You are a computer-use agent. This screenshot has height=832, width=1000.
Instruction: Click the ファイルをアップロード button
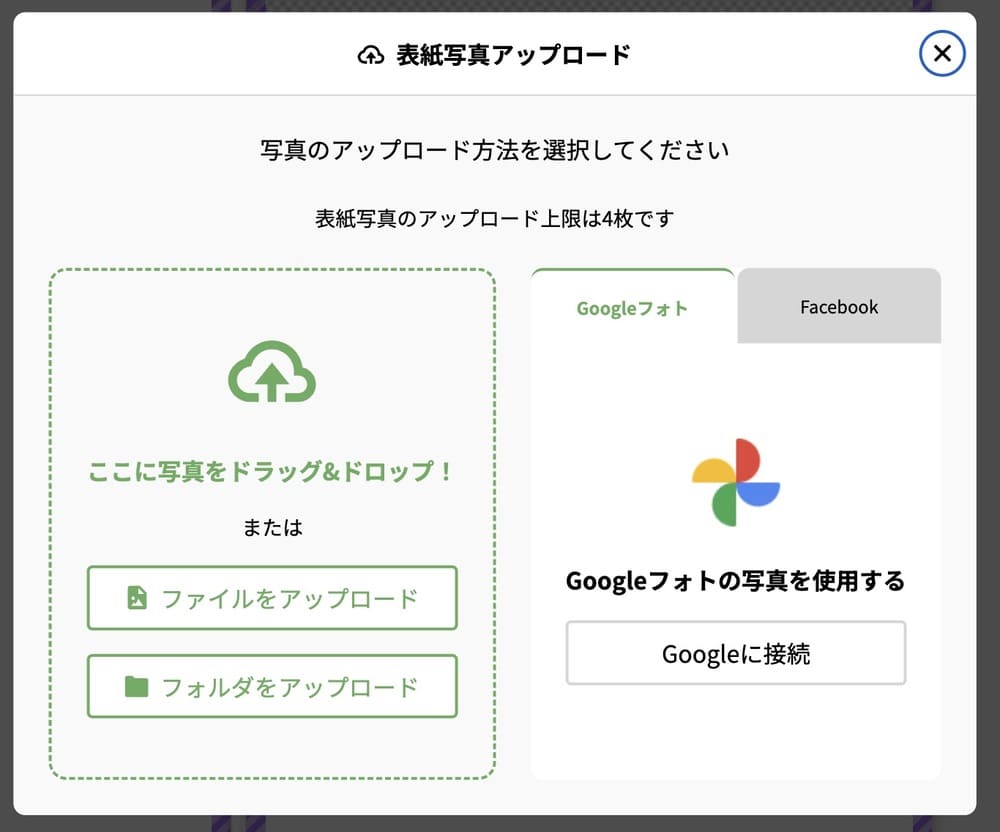[x=272, y=598]
